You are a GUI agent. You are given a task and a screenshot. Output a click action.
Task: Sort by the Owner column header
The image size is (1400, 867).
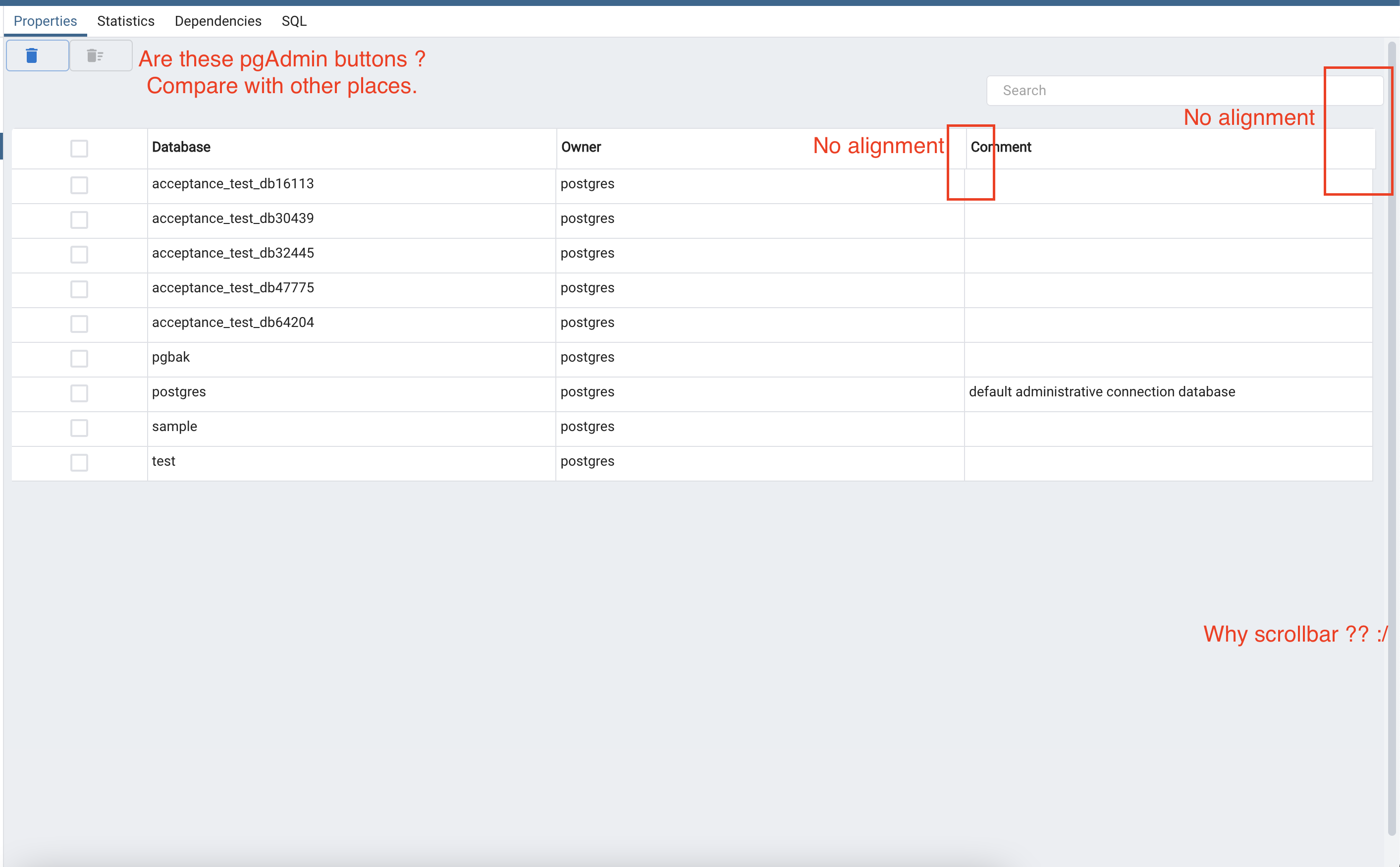[581, 147]
